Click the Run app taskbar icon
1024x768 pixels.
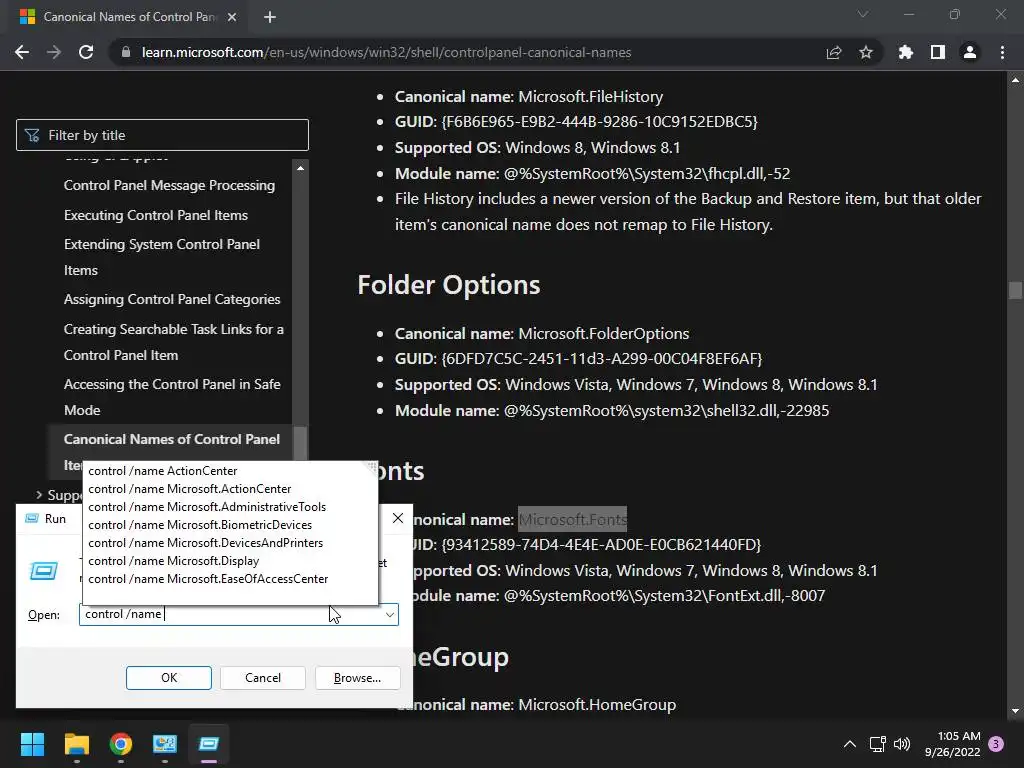coord(209,744)
